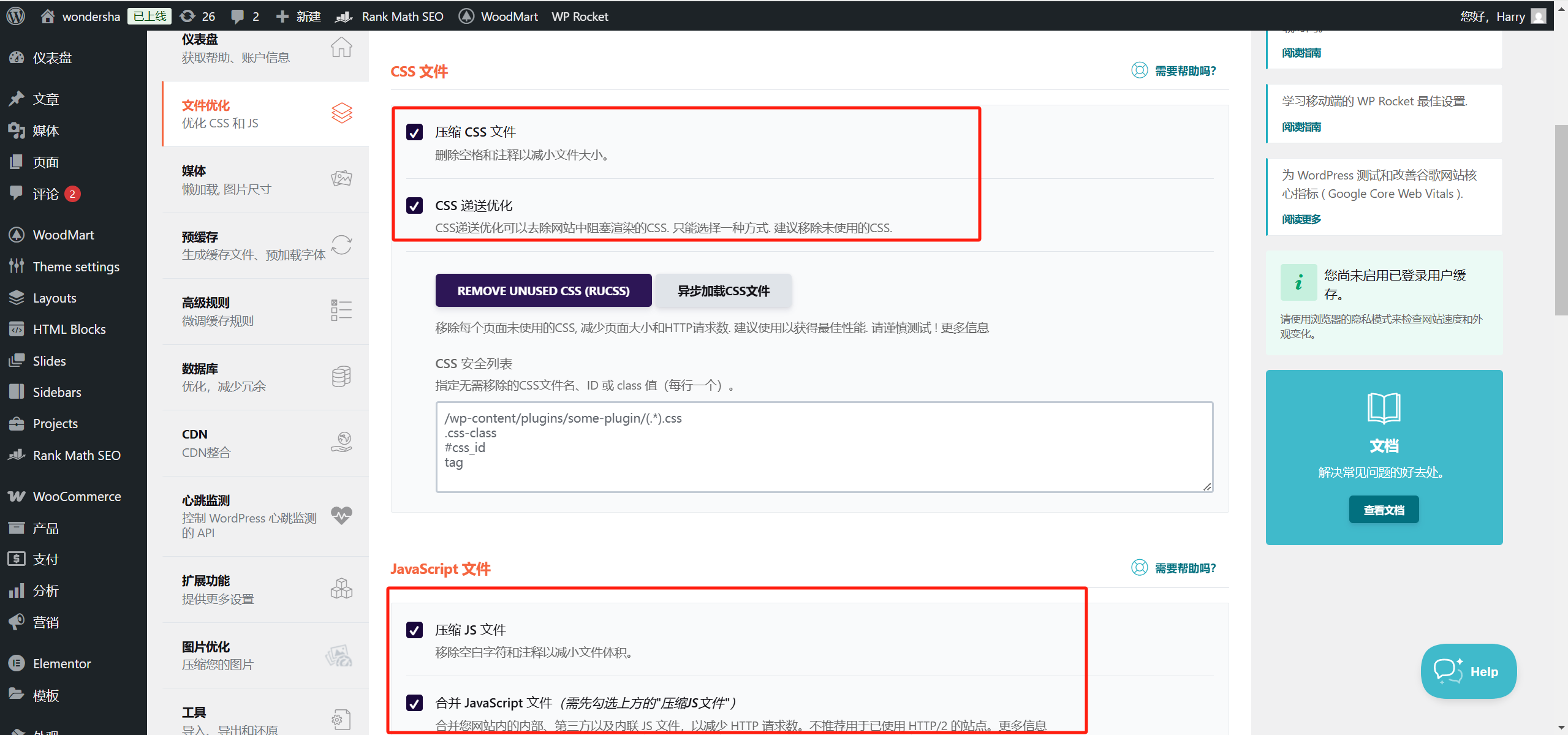The height and width of the screenshot is (735, 1568).
Task: Click the heartbeat control heart icon
Action: pos(341,515)
